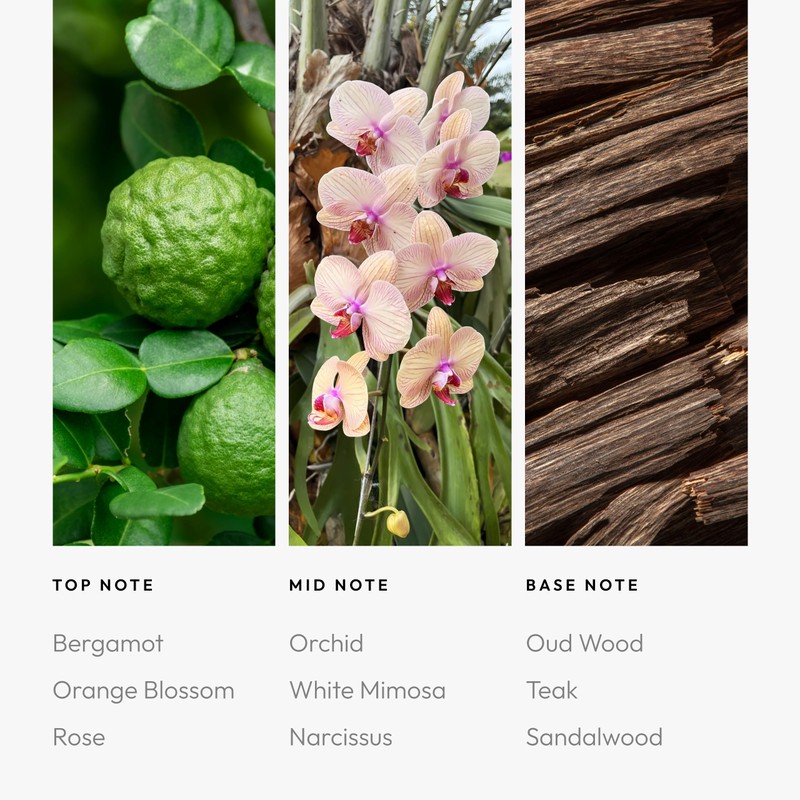
Task: Click the oud wood bark image
Action: [636, 272]
